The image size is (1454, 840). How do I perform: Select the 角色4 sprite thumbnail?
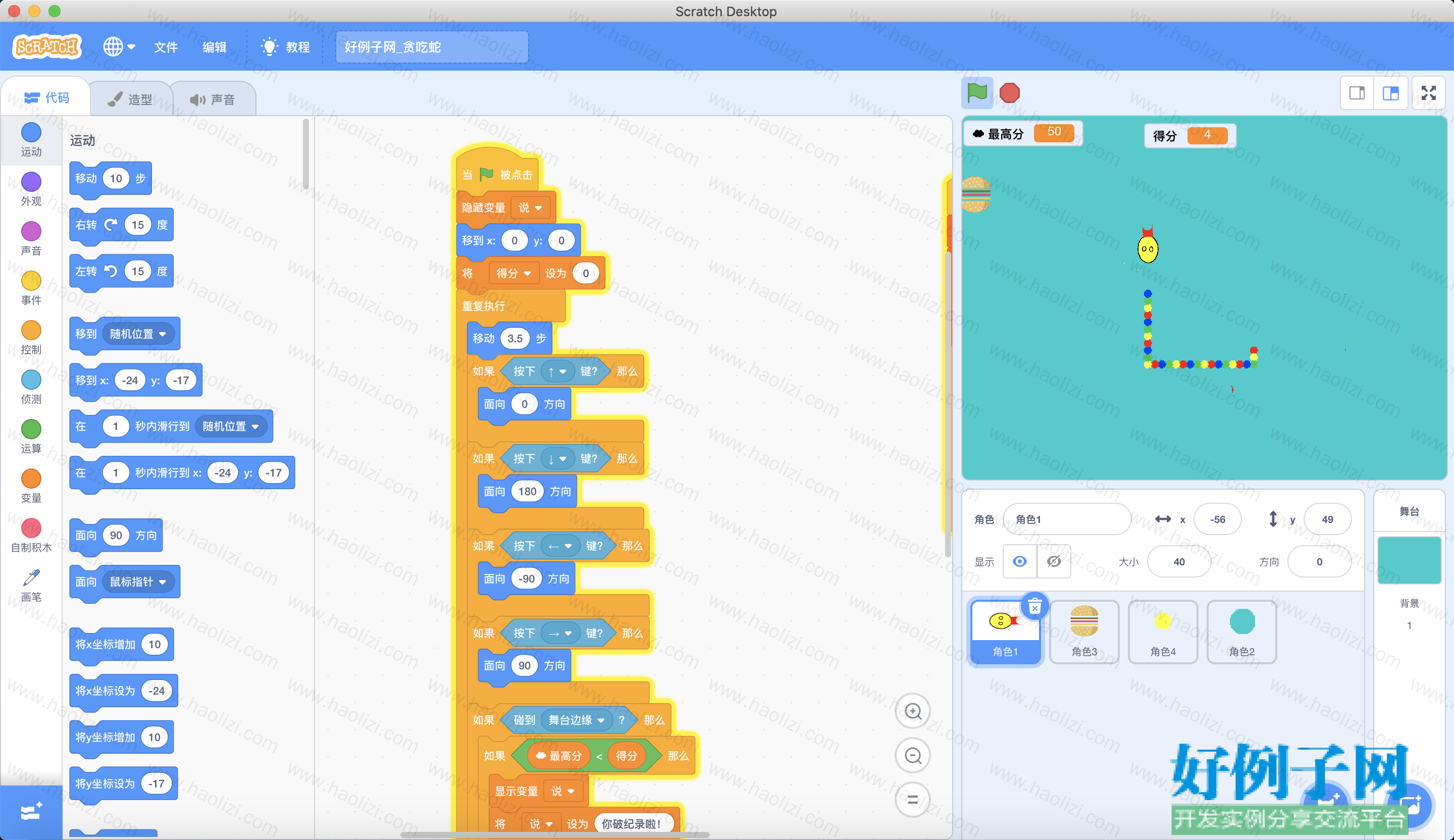pyautogui.click(x=1163, y=633)
